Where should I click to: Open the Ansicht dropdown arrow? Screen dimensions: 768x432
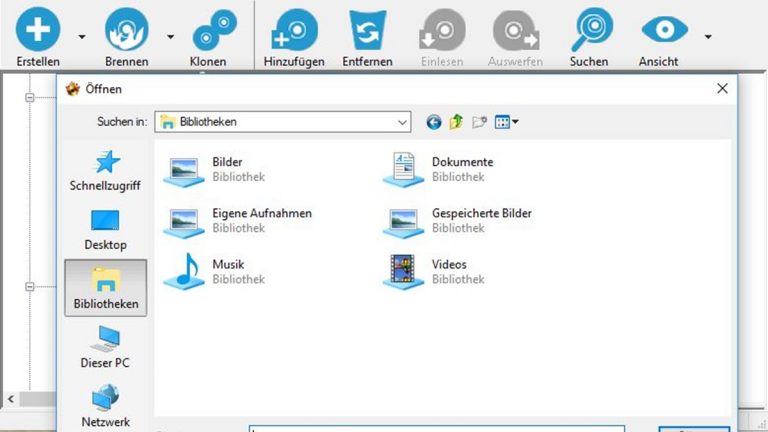pyautogui.click(x=708, y=37)
